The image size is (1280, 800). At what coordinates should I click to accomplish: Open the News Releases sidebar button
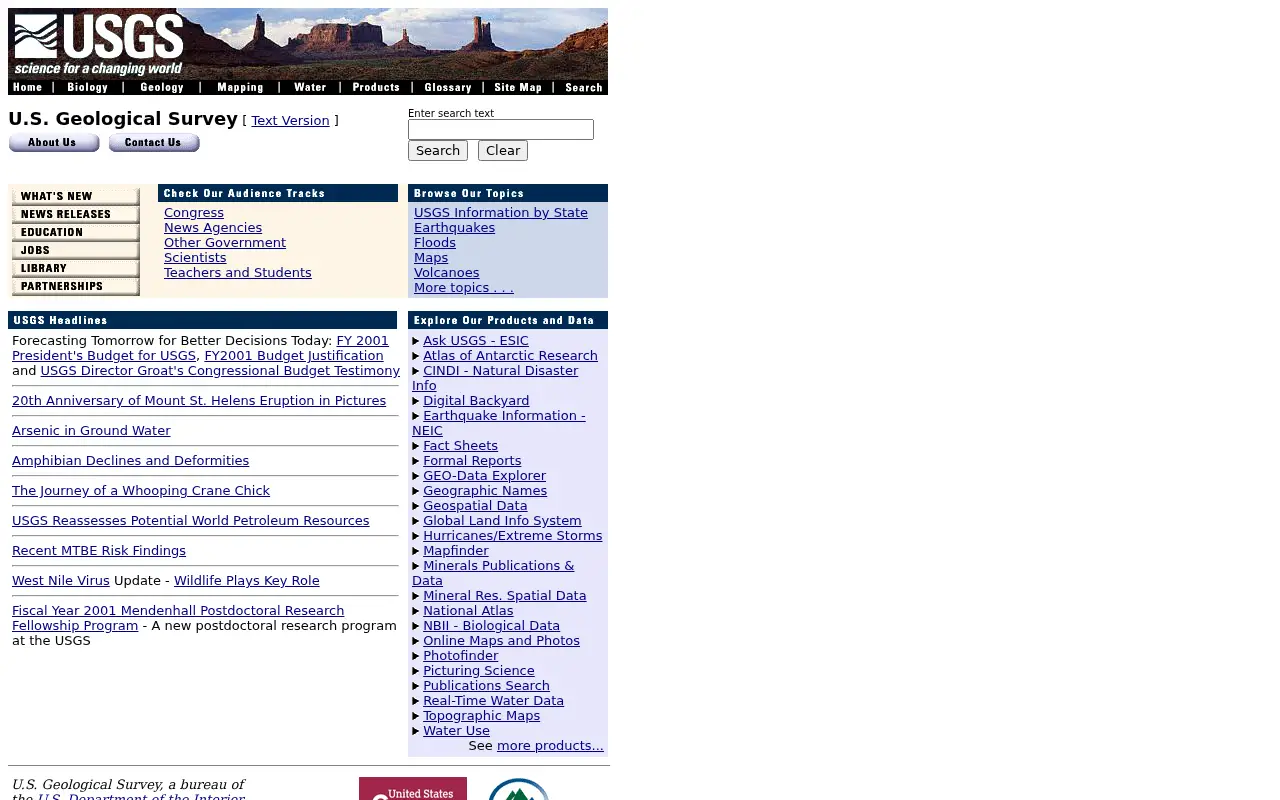tap(76, 215)
